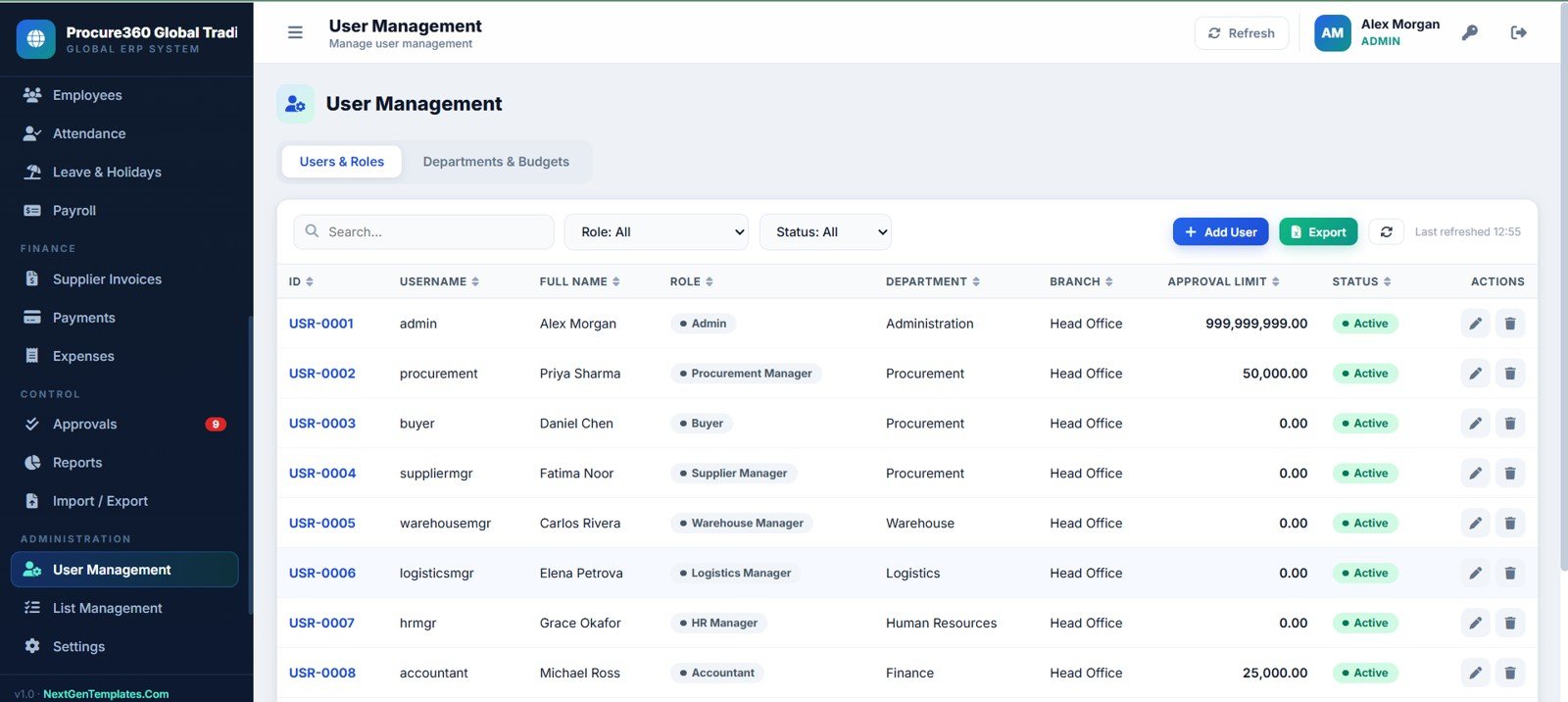Select User Management in sidebar
1568x702 pixels.
(x=124, y=570)
